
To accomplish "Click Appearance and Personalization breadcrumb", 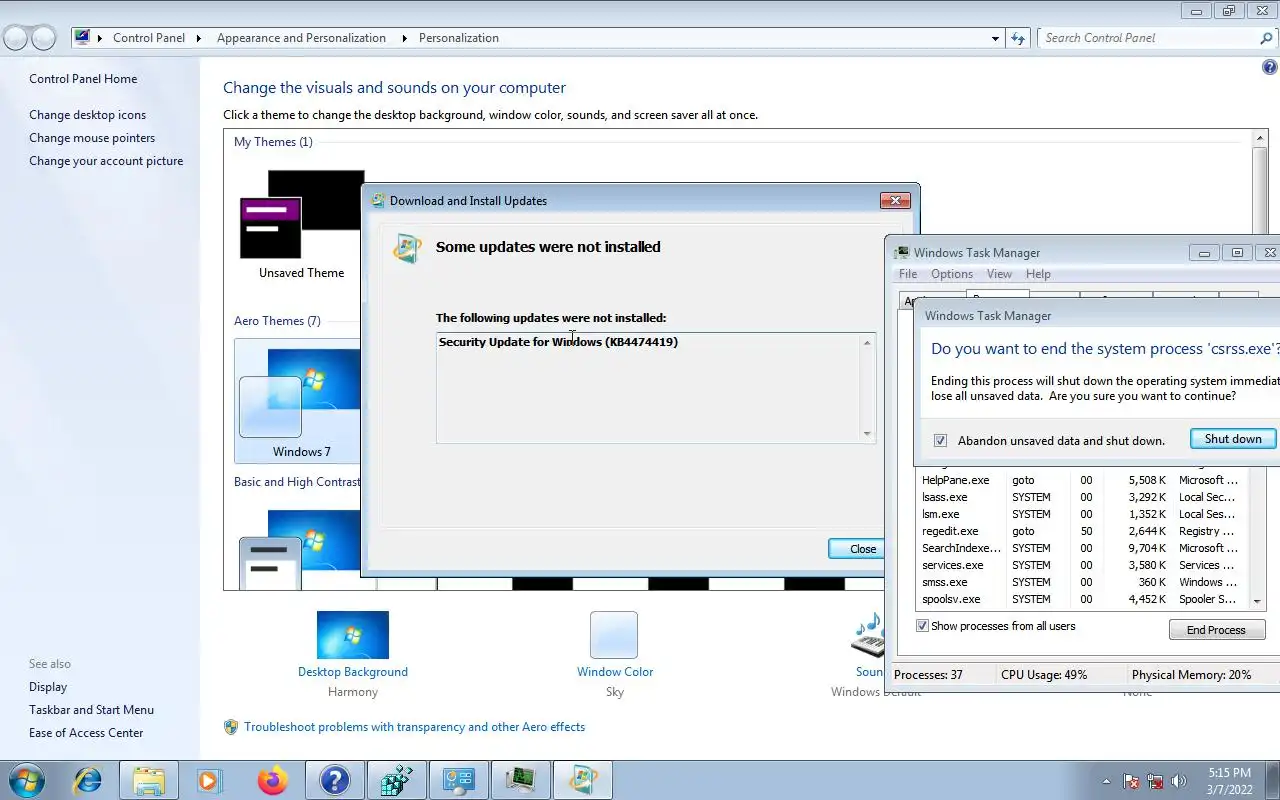I will pos(301,38).
